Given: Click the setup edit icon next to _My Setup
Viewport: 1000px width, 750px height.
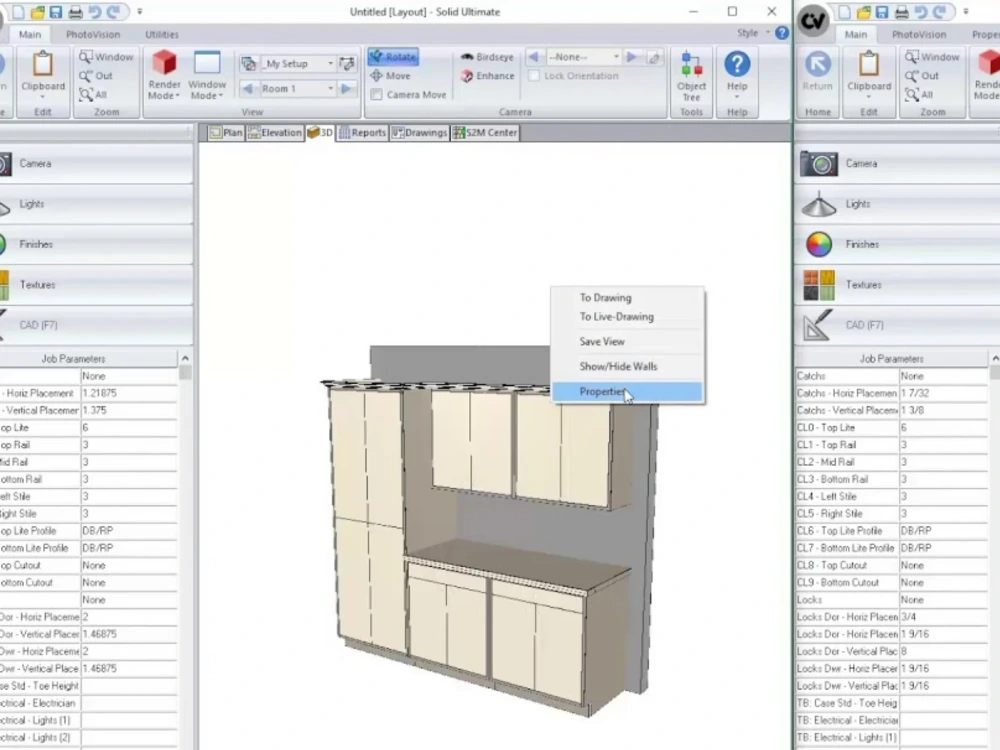Looking at the screenshot, I should coord(347,63).
